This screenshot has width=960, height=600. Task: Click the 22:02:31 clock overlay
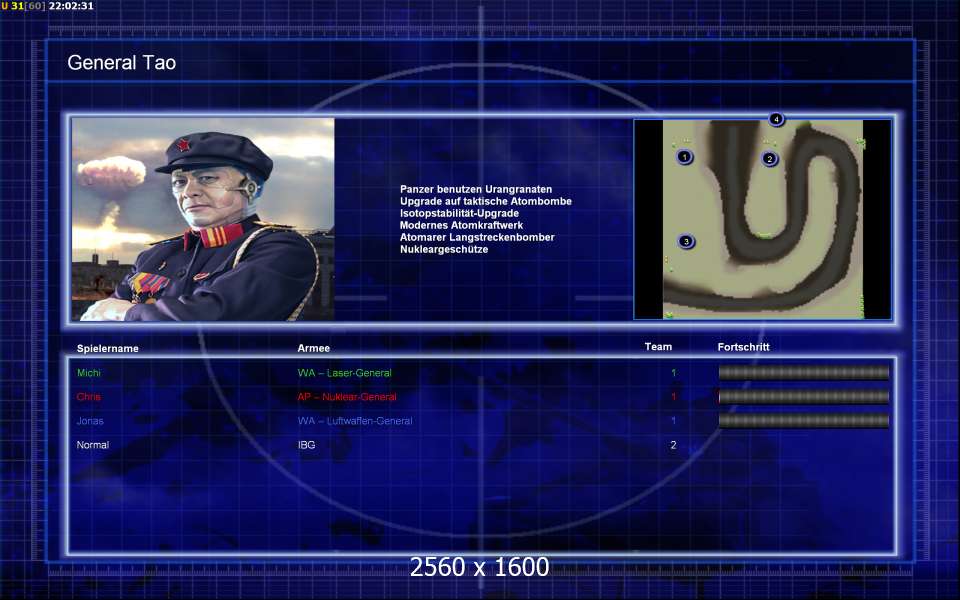(71, 6)
